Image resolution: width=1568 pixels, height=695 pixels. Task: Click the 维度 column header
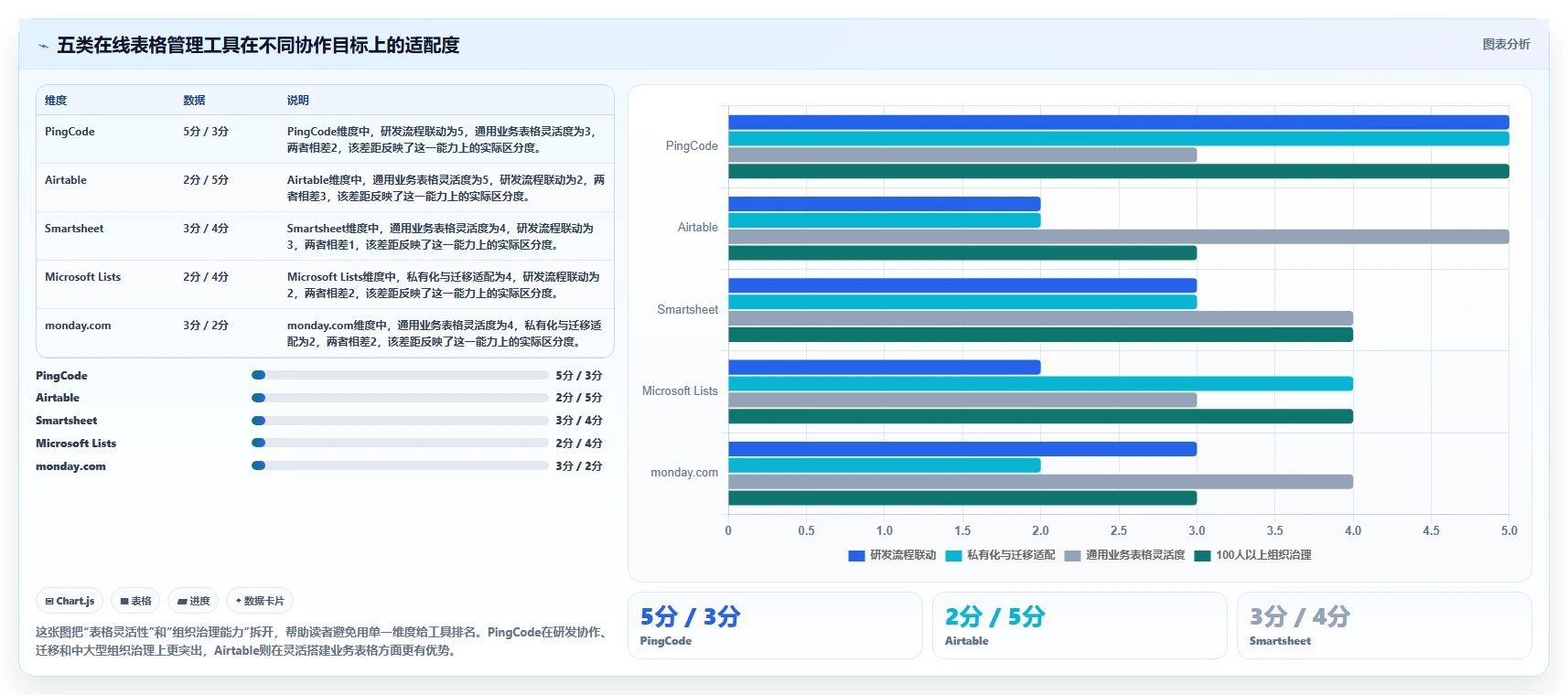[56, 101]
